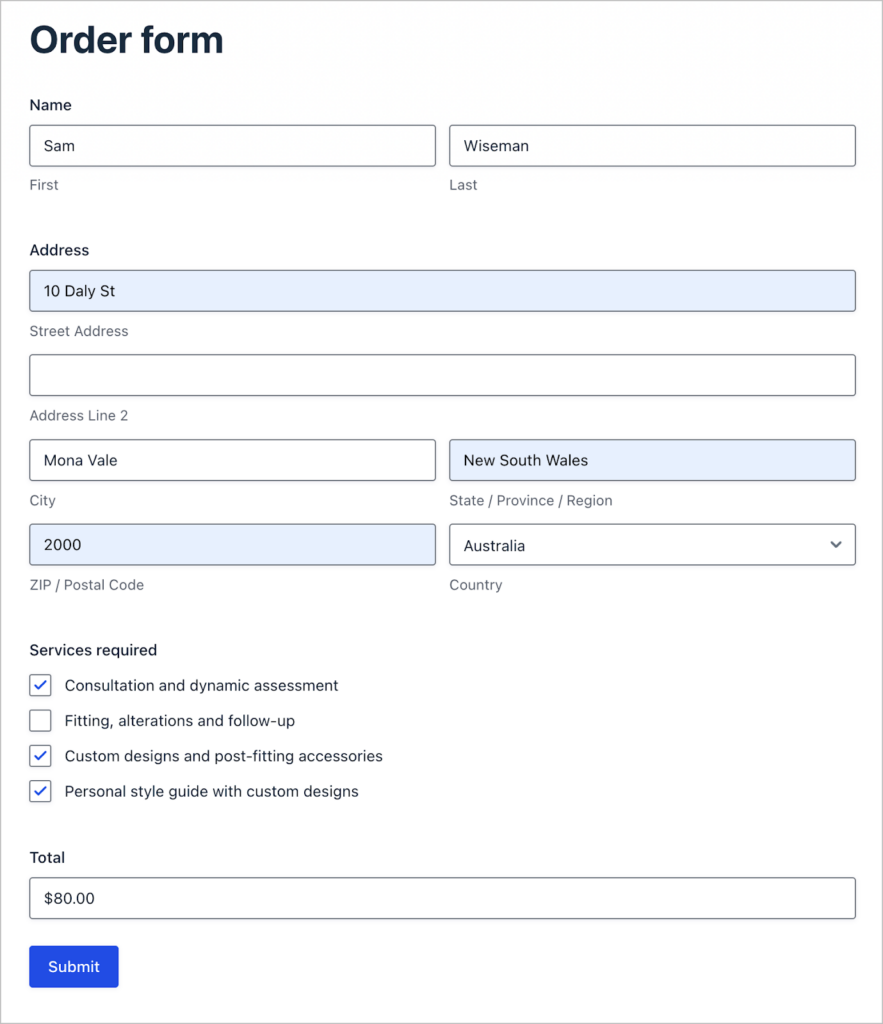
Task: Click the Address Line 2 sublabel
Action: click(x=79, y=415)
